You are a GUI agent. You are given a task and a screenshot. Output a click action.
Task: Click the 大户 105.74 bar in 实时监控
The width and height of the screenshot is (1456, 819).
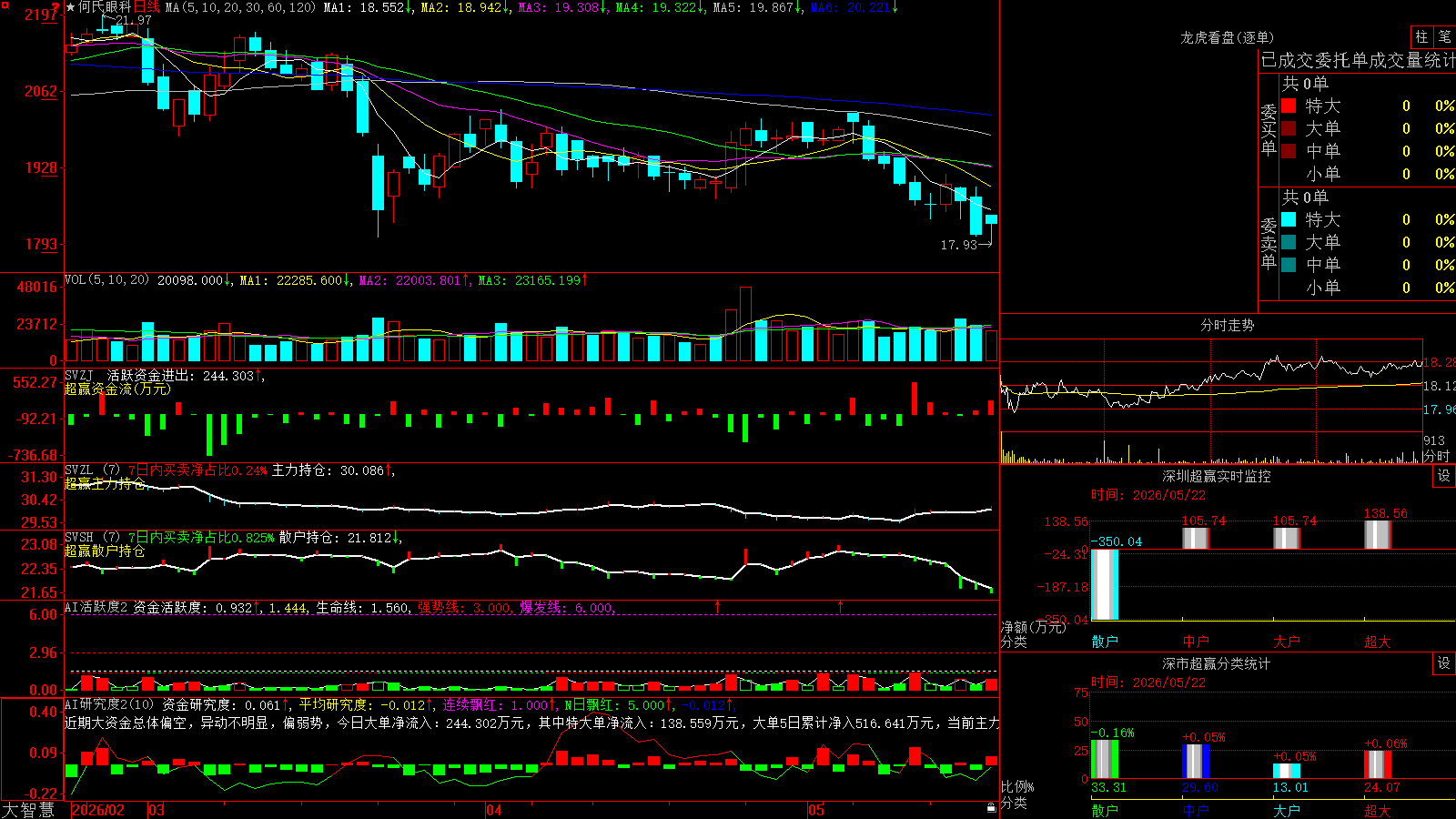pyautogui.click(x=1287, y=538)
